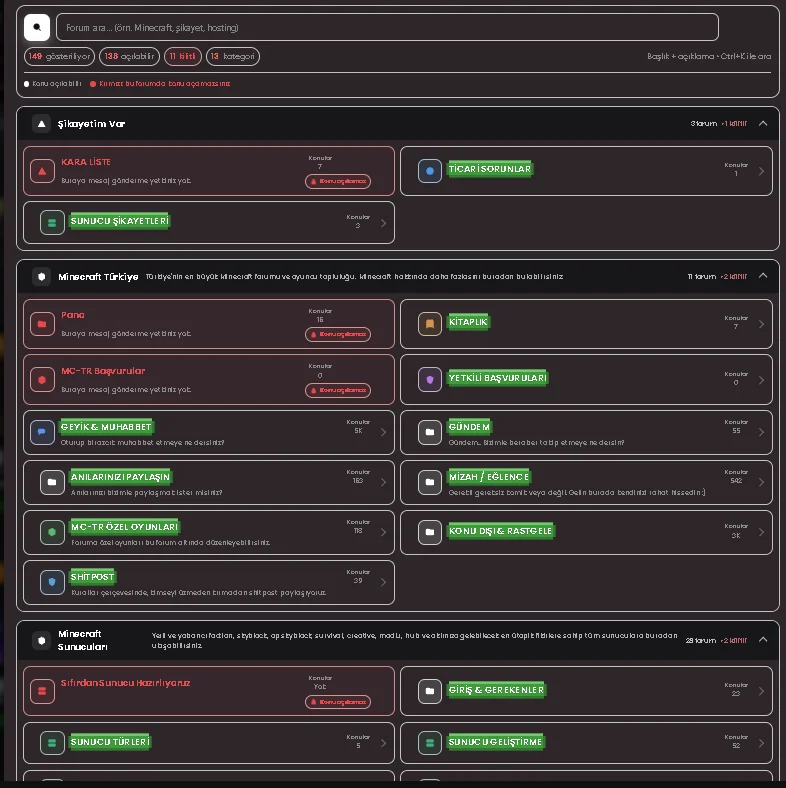Click the Konu açılabilir legend text

(56, 83)
